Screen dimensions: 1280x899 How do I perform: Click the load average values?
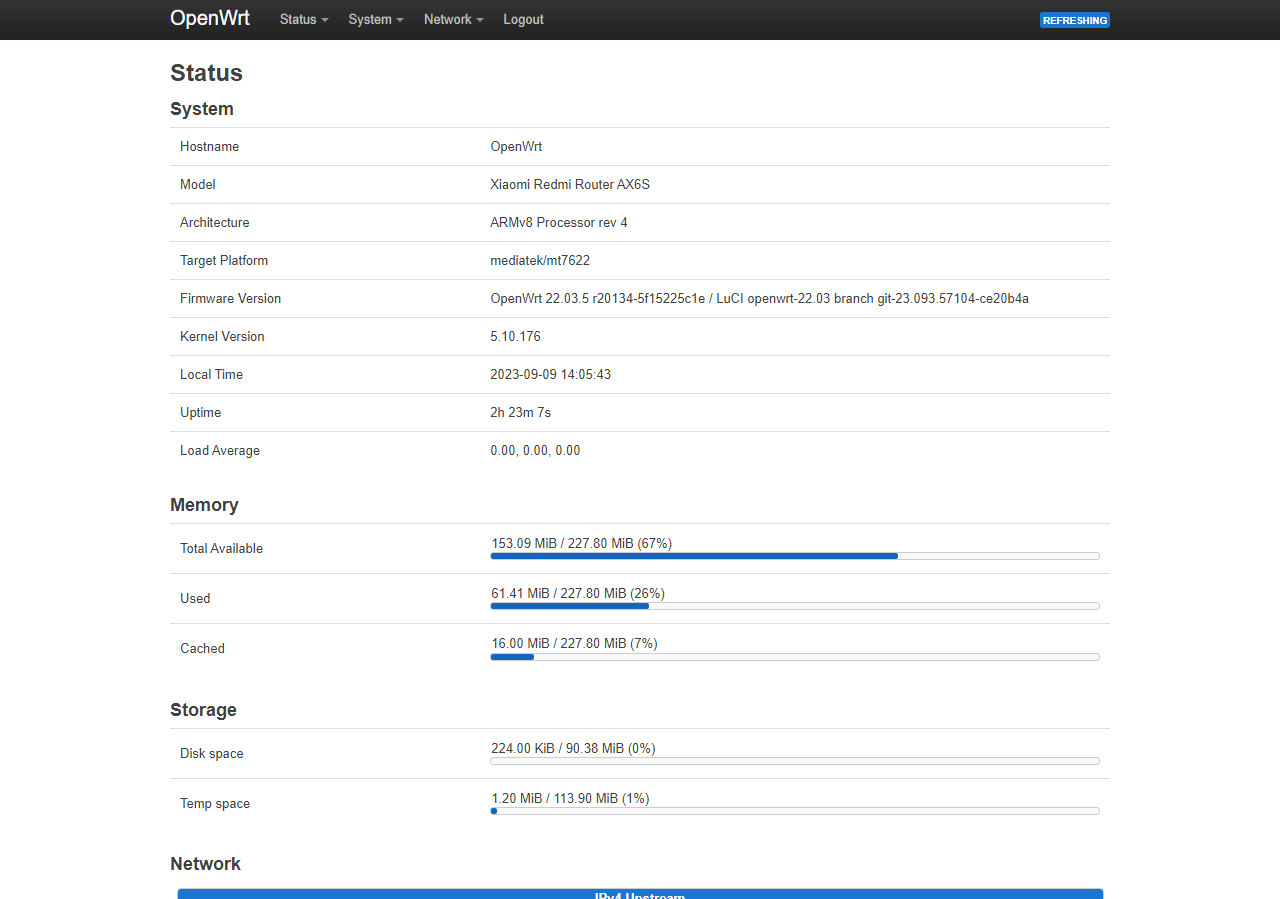(x=535, y=451)
